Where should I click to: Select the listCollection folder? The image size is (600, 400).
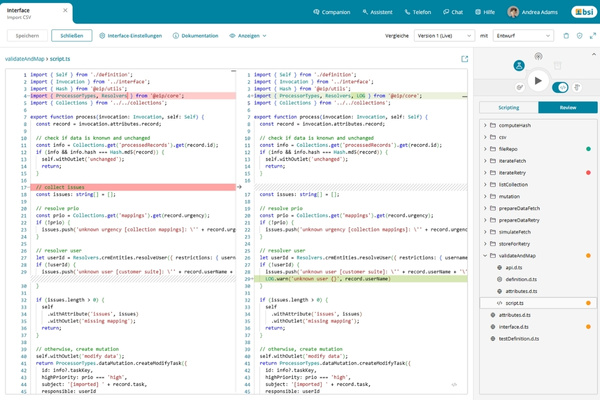click(x=538, y=184)
